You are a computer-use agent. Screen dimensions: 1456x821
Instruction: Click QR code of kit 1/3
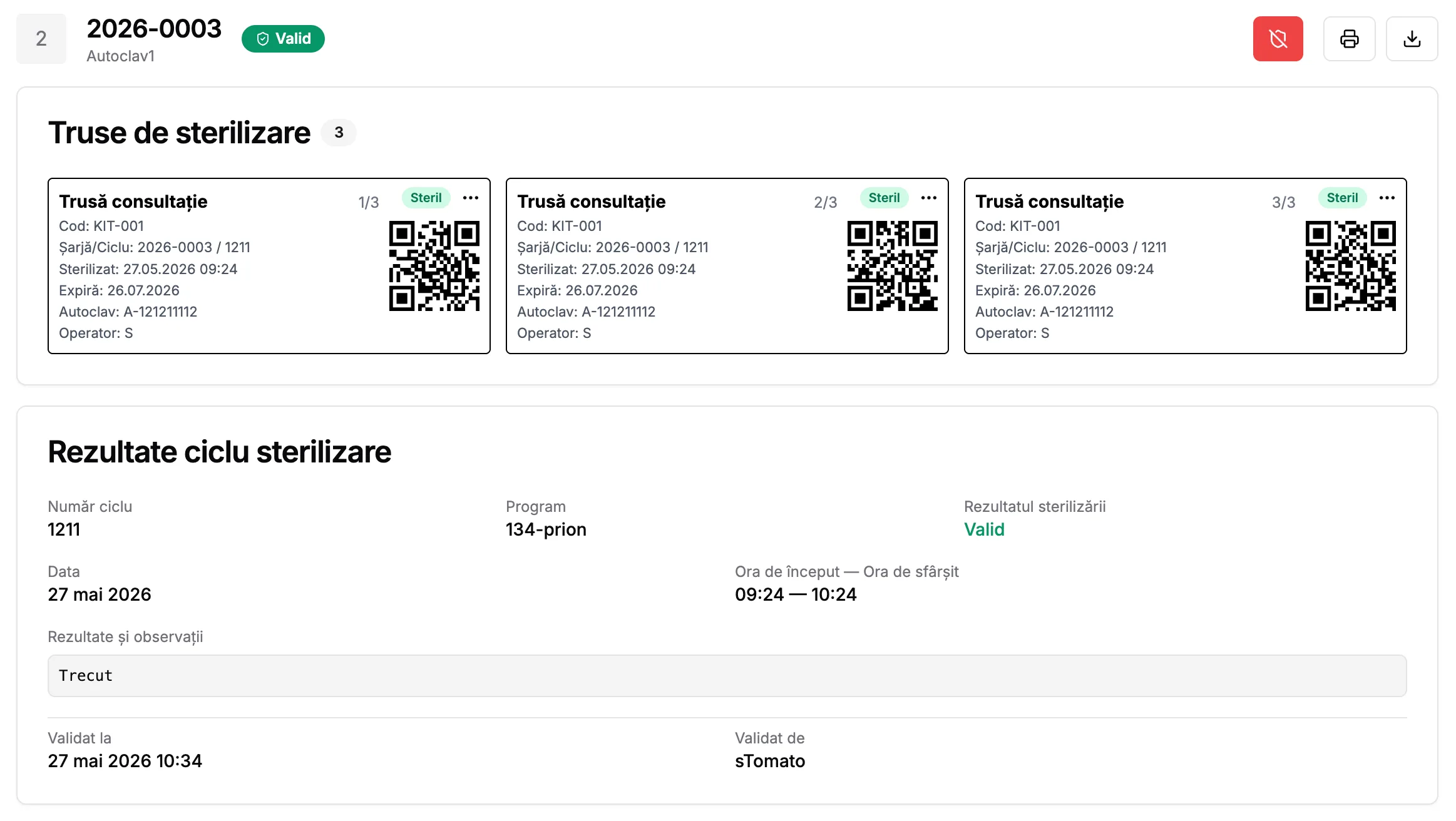point(434,266)
